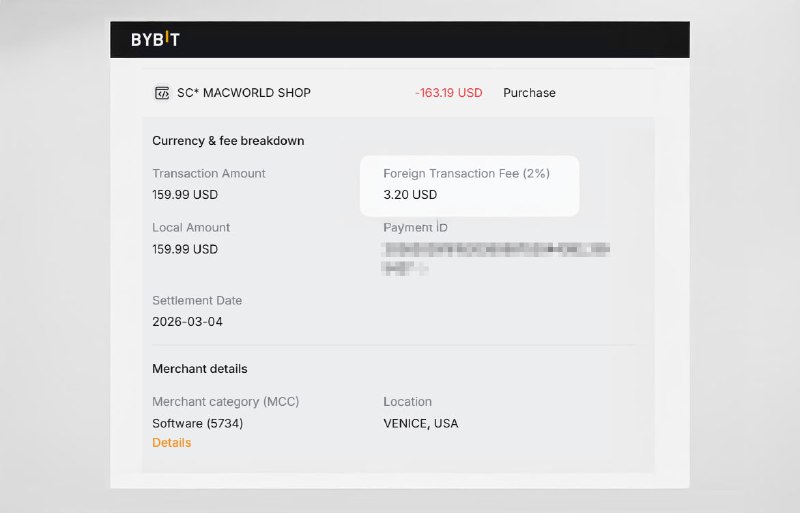
Task: Click the Foreign Transaction Fee (2%) label
Action: (466, 174)
